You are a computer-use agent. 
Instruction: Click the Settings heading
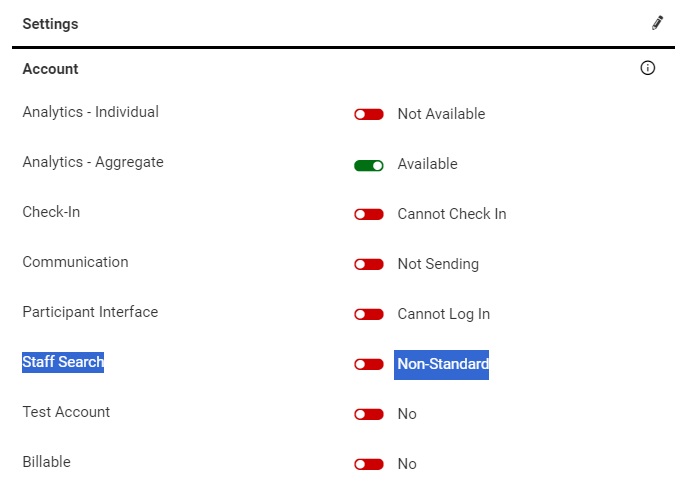click(x=50, y=24)
